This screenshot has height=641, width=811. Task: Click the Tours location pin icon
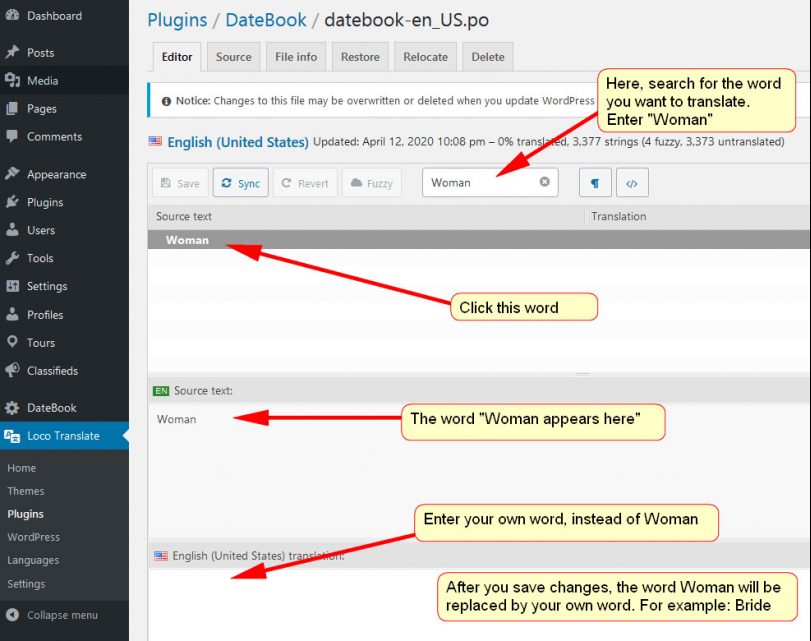[x=12, y=342]
